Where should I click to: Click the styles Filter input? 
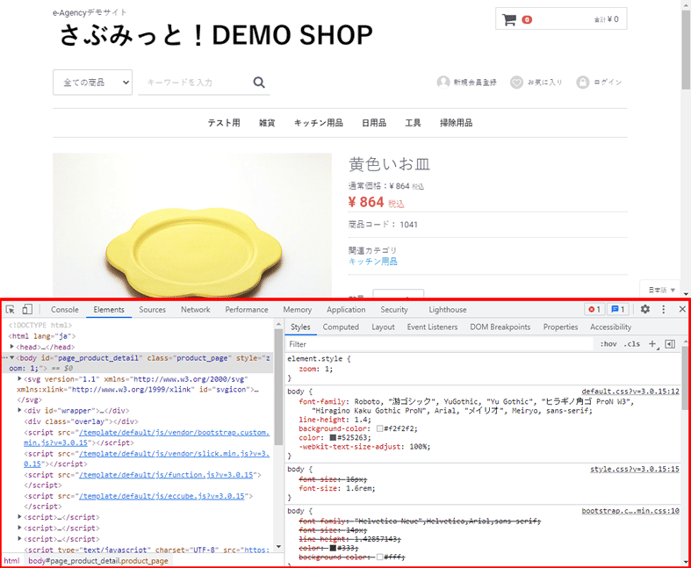click(441, 344)
